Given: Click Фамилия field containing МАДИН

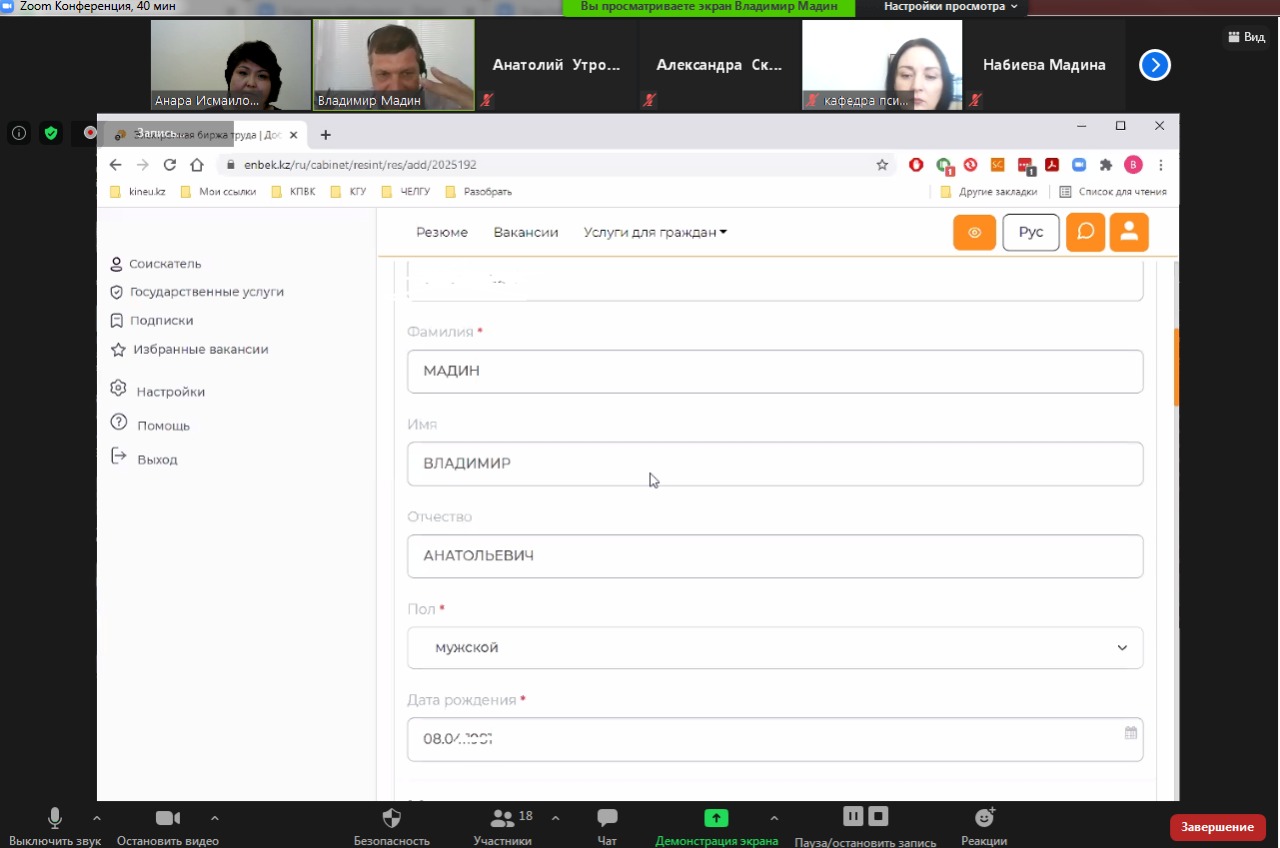Looking at the screenshot, I should click(x=775, y=371).
